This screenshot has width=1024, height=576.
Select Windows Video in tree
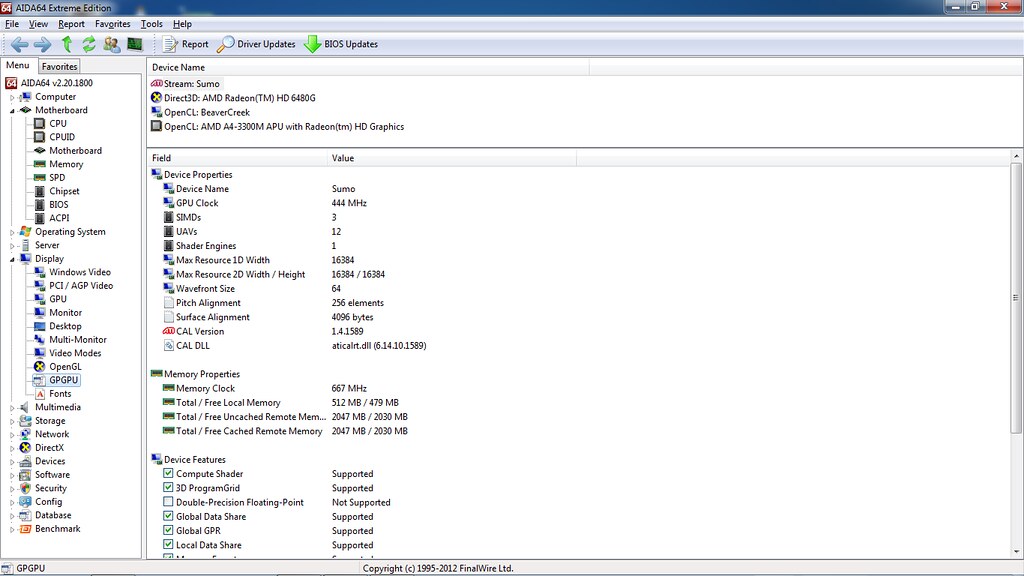tap(80, 272)
